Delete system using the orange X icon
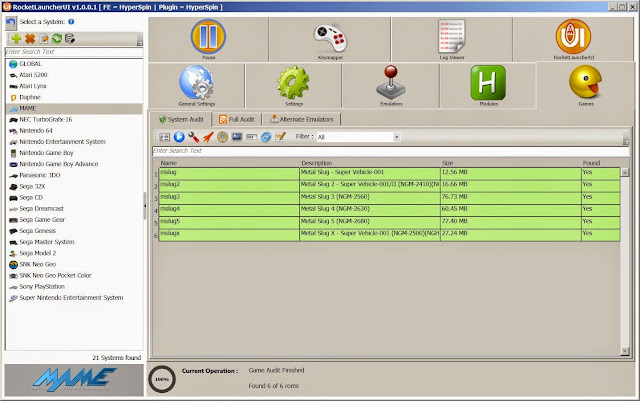Viewport: 640px width, 401px height. click(x=30, y=39)
